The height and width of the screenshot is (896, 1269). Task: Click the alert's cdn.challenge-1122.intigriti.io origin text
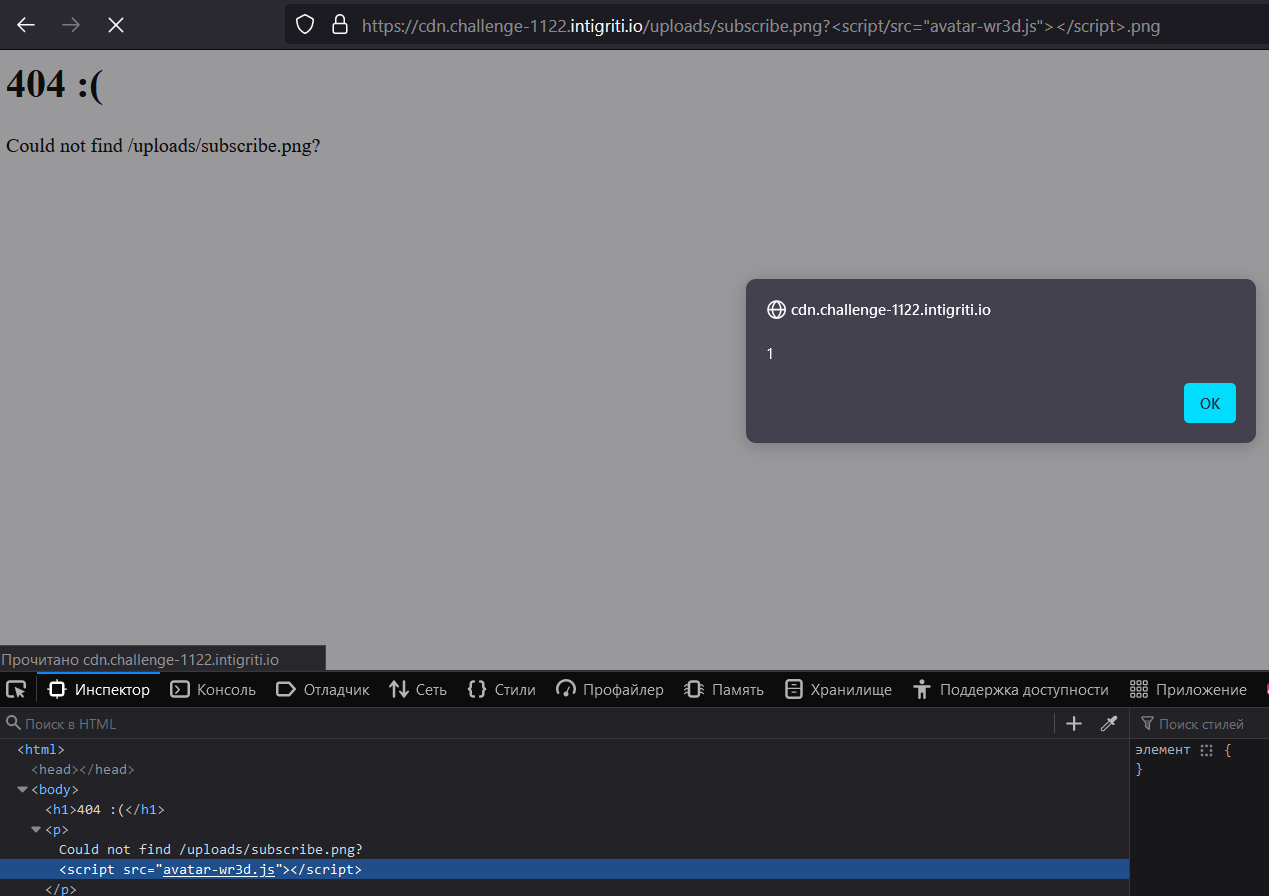point(891,310)
